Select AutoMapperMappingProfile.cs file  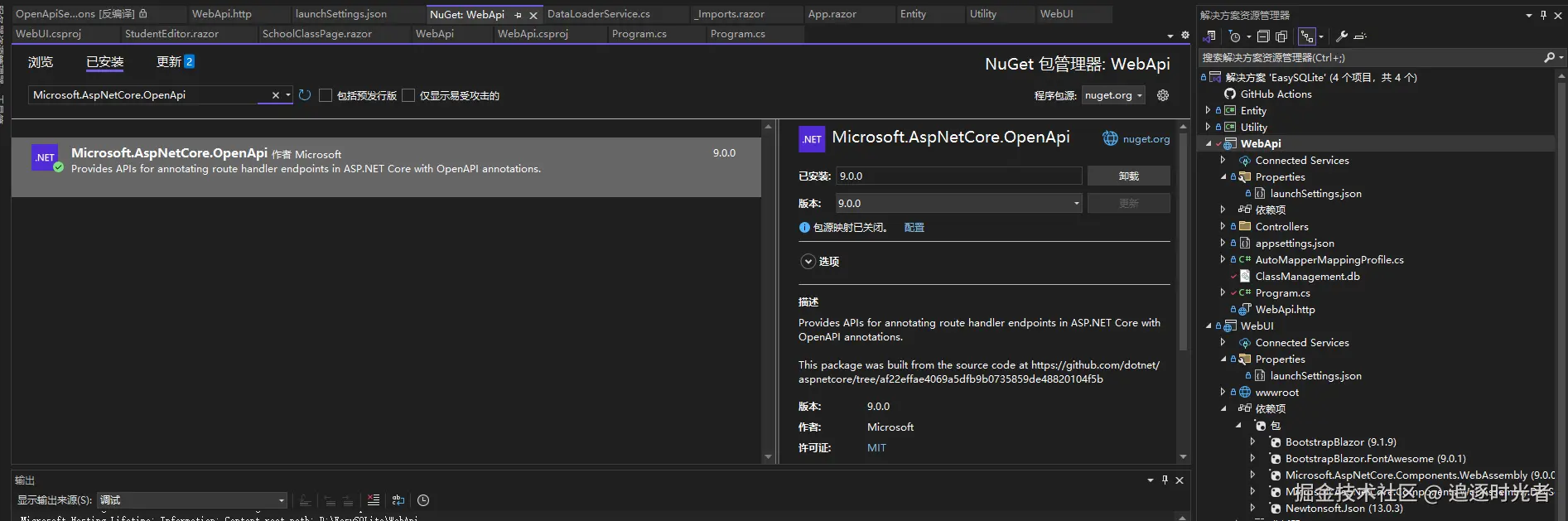click(1329, 259)
